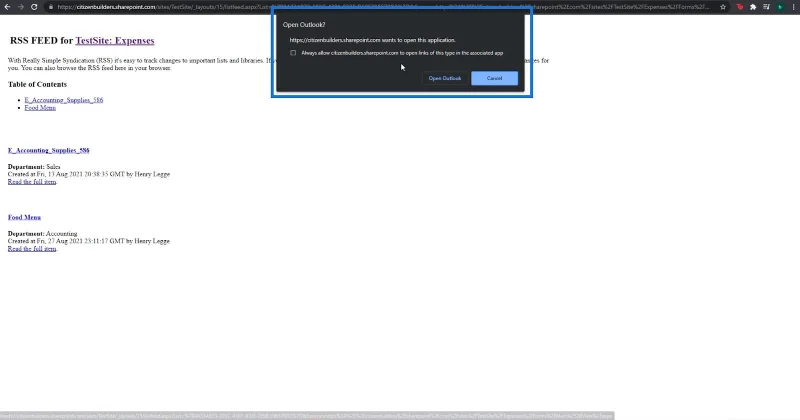
Task: Bookmark this page with star icon
Action: (x=723, y=7)
